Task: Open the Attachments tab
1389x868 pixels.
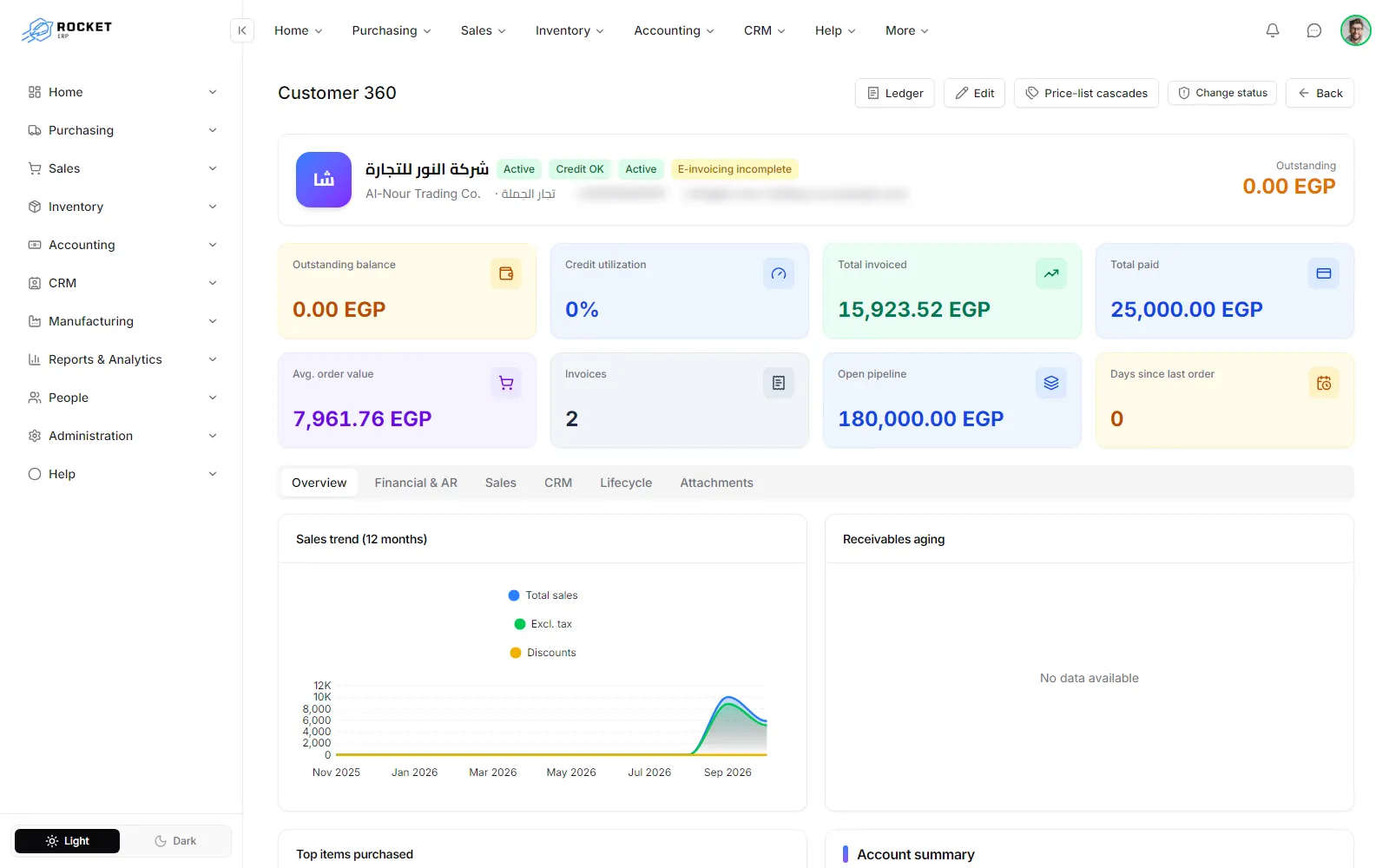Action: 716,483
